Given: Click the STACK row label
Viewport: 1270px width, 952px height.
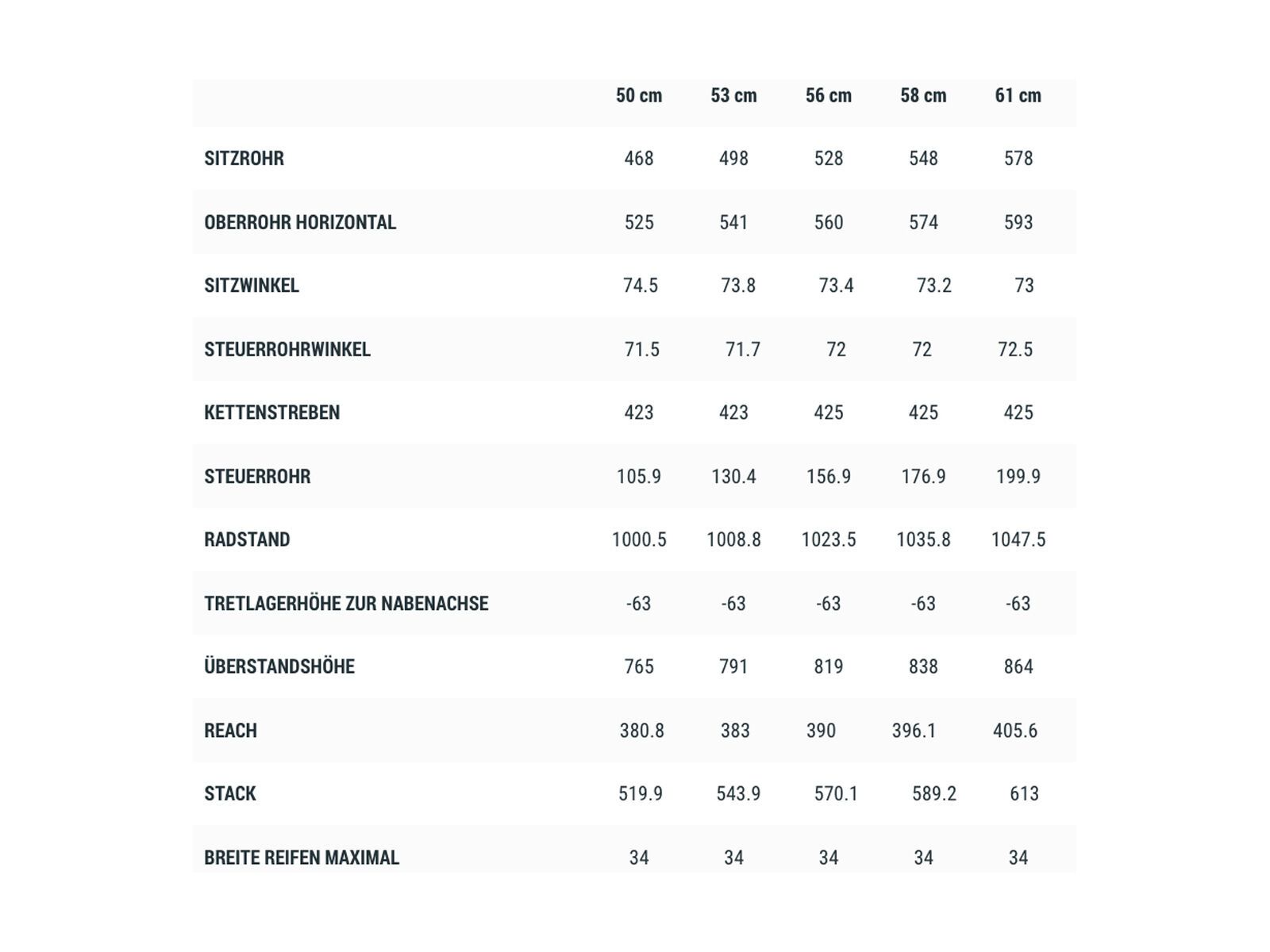Looking at the screenshot, I should [230, 793].
